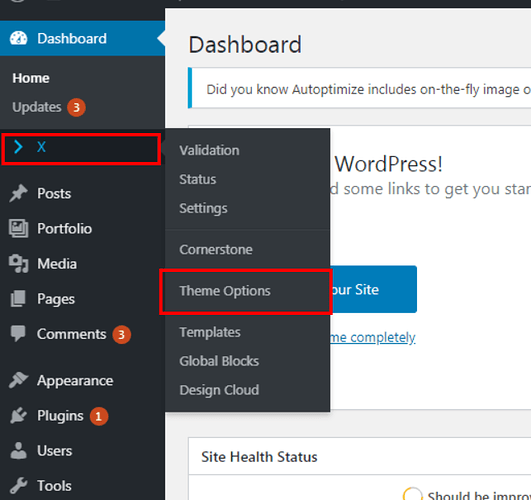Click the 'completely' hyperlink
This screenshot has height=500, width=531.
(x=383, y=337)
